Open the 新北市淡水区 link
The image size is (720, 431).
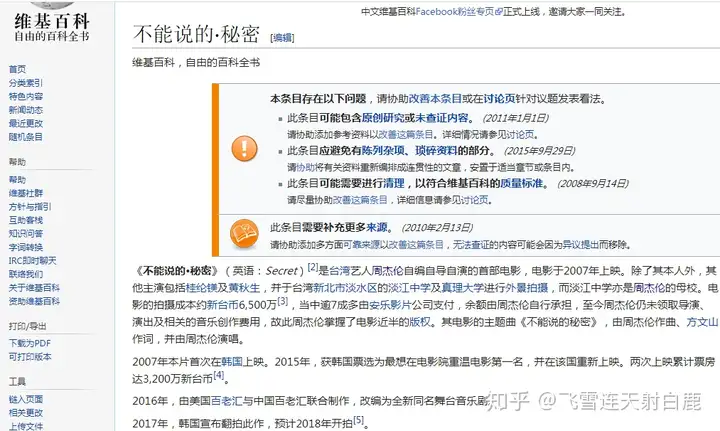tap(345, 288)
